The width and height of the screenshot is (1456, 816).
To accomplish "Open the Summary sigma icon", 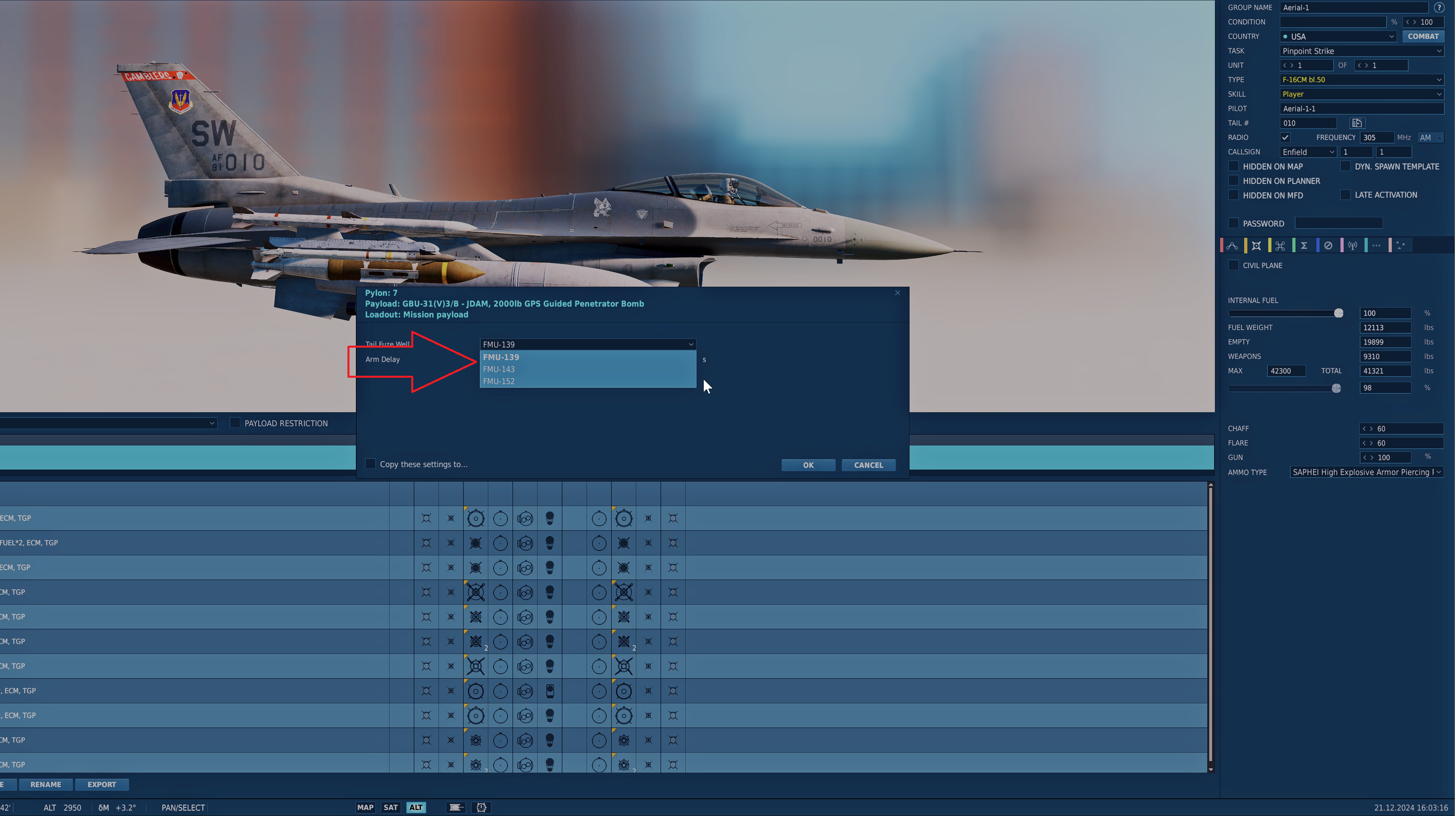I will coord(1304,246).
